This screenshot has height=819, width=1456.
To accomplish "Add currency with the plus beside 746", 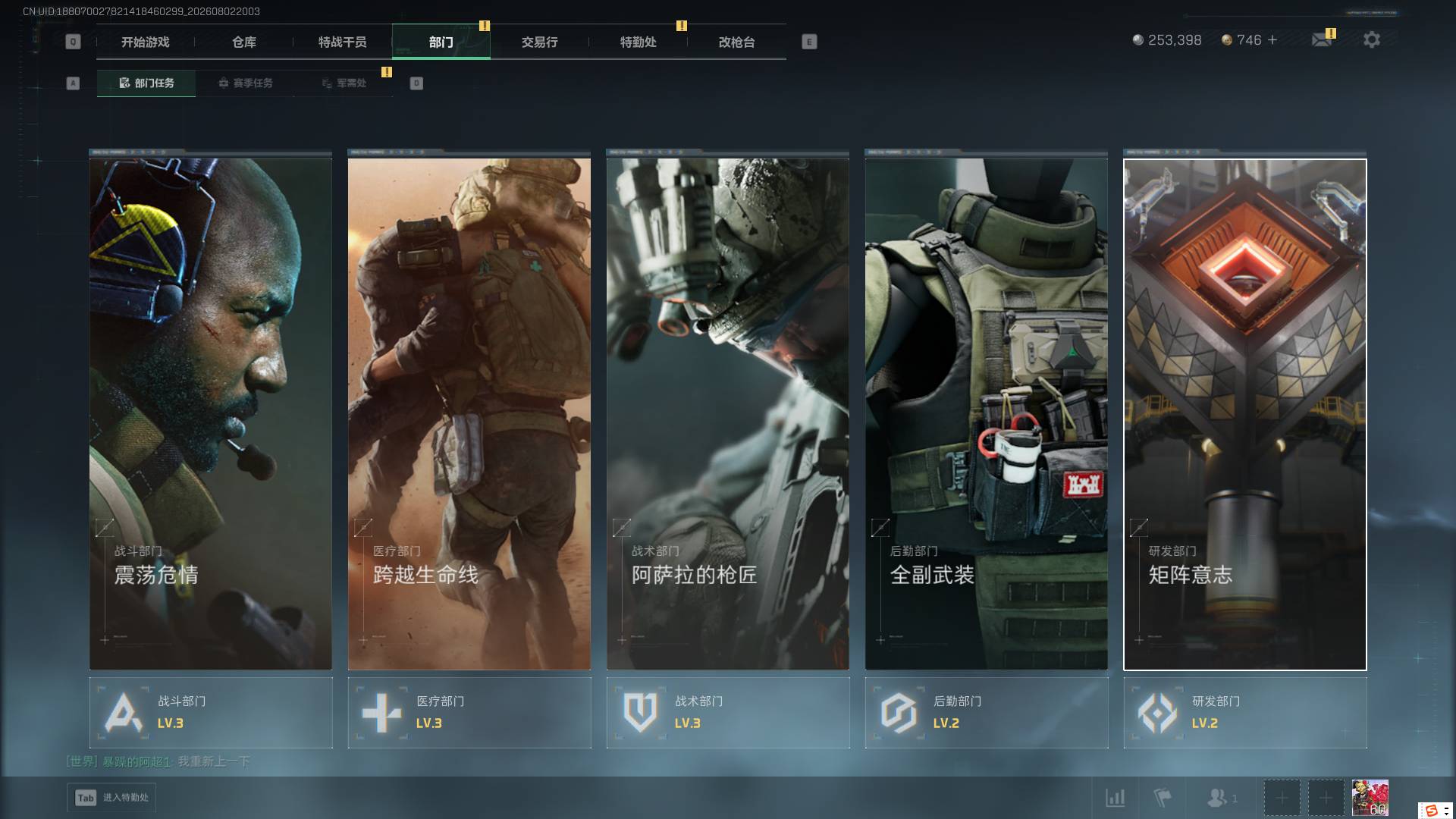I will coord(1272,40).
